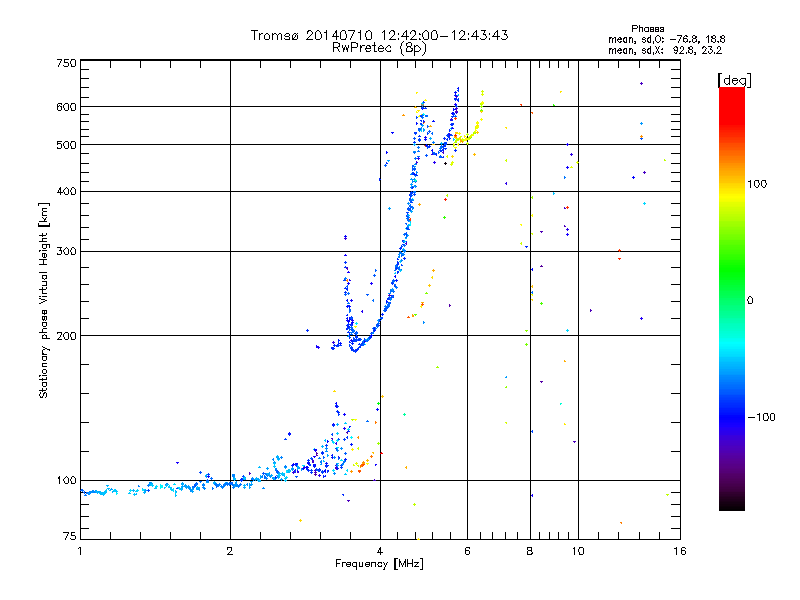Click the y-axis tick label "75"
The image size is (800, 600).
click(x=70, y=536)
